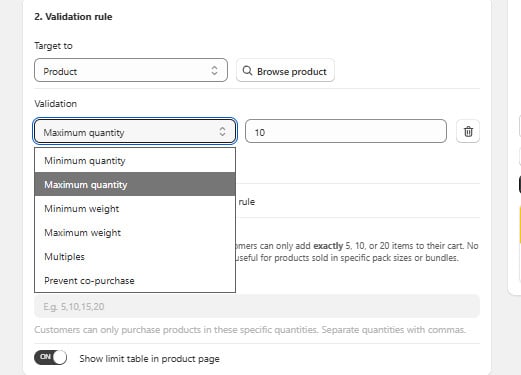Choose the Multiples validation option
The width and height of the screenshot is (521, 375).
click(135, 256)
